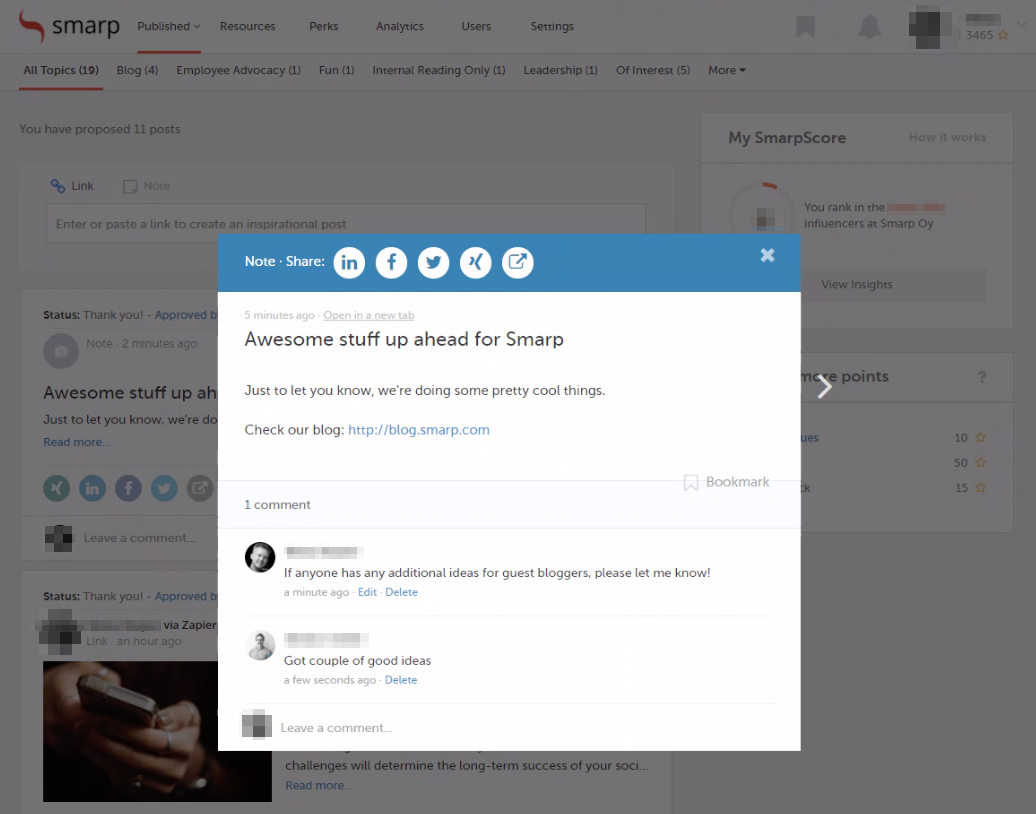Click second commenter's avatar photo
The height and width of the screenshot is (814, 1036).
[260, 645]
